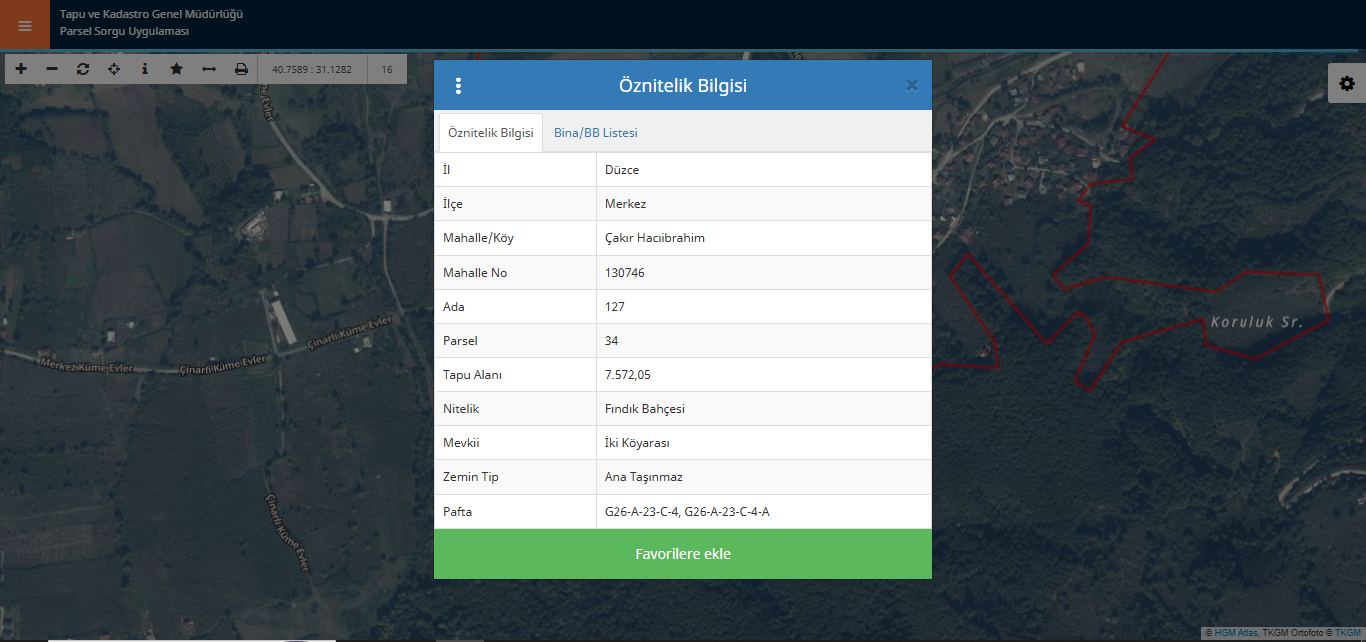This screenshot has width=1366, height=642.
Task: Select the distance measure arrow tool
Action: point(209,69)
